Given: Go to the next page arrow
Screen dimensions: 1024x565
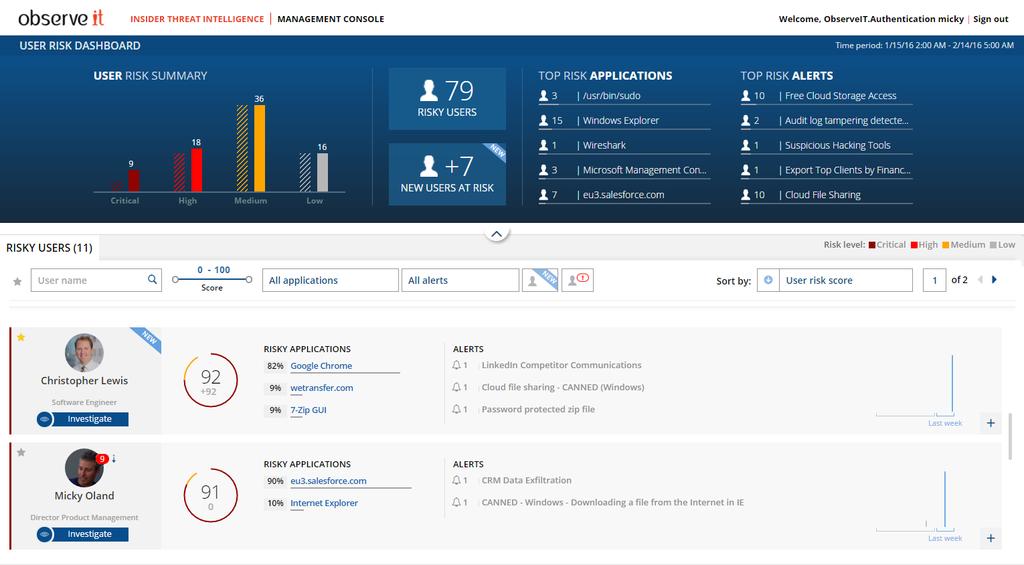Looking at the screenshot, I should [x=994, y=280].
